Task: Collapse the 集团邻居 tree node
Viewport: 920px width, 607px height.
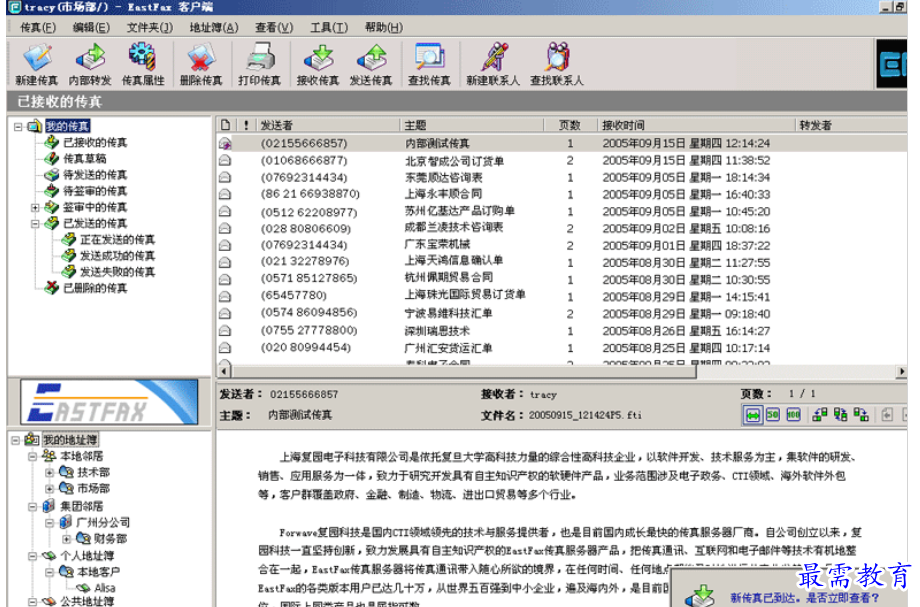Action: 33,507
